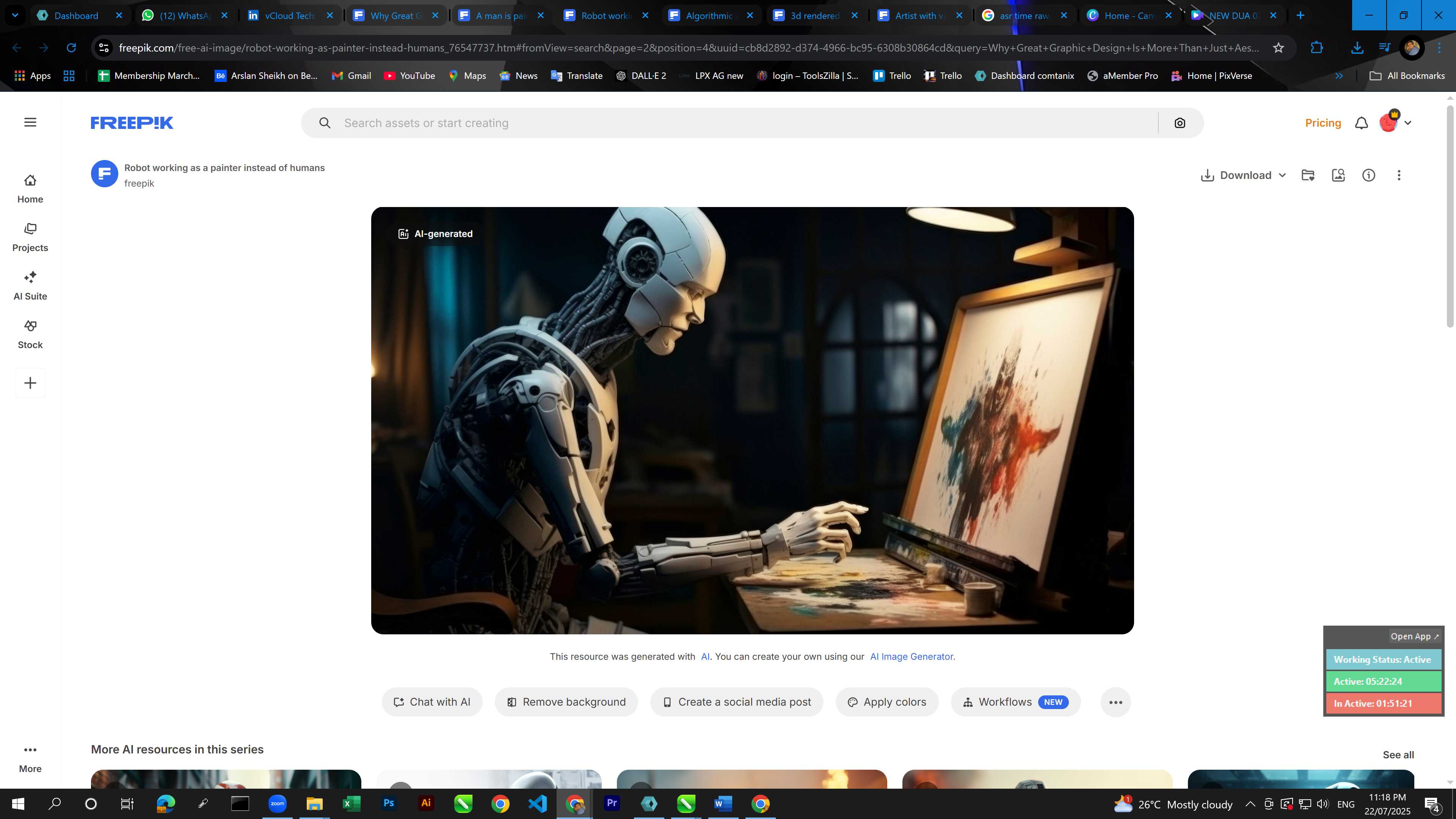Image resolution: width=1456 pixels, height=819 pixels.
Task: Search by image camera icon
Action: 1180,122
